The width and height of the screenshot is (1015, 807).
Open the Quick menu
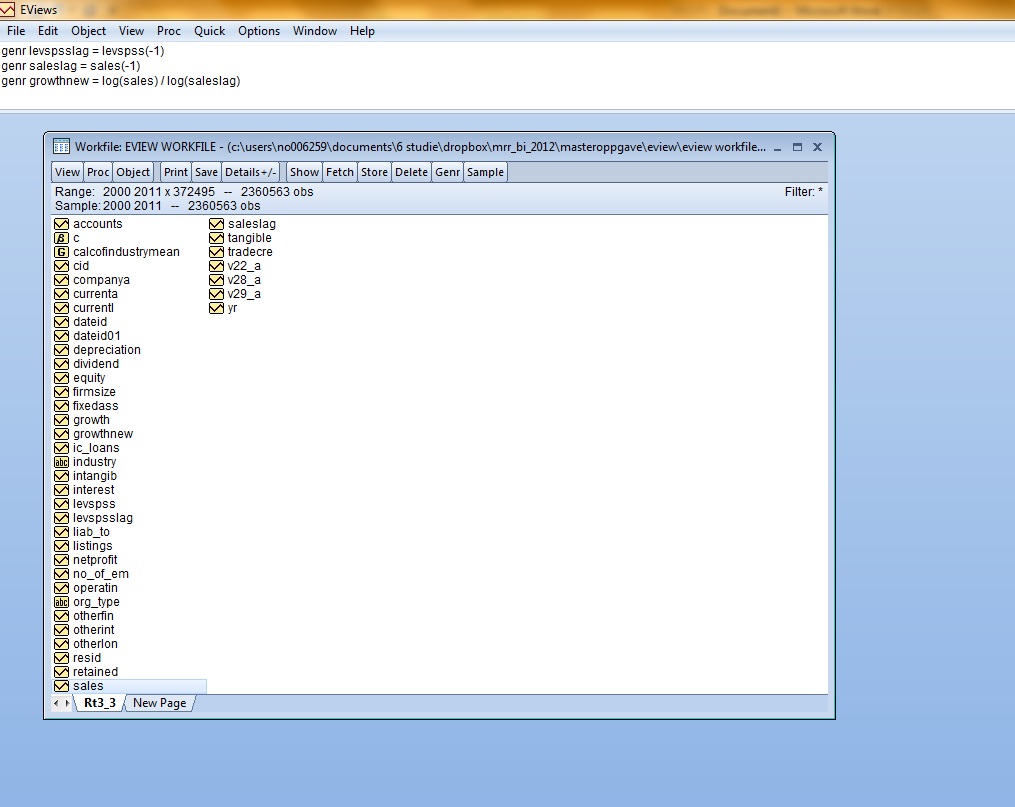point(209,31)
